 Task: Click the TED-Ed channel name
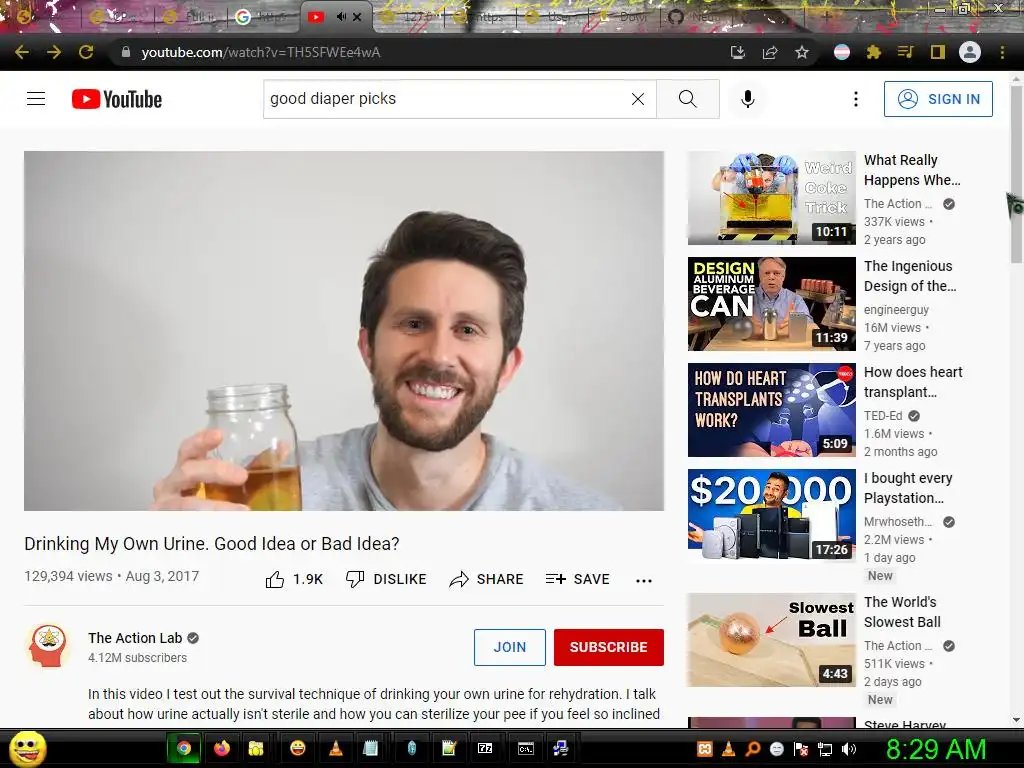click(883, 415)
